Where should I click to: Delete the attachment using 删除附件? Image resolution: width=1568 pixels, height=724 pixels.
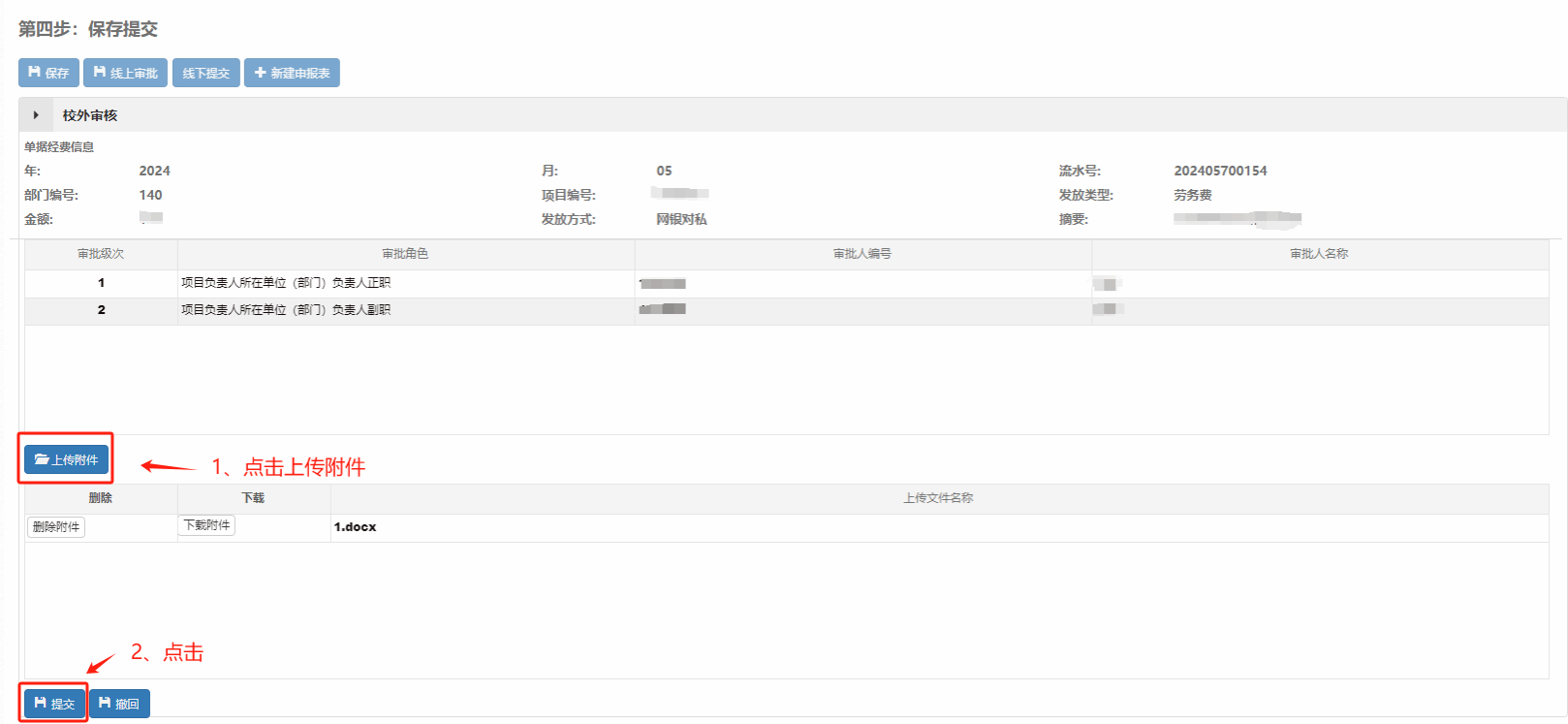(x=56, y=527)
